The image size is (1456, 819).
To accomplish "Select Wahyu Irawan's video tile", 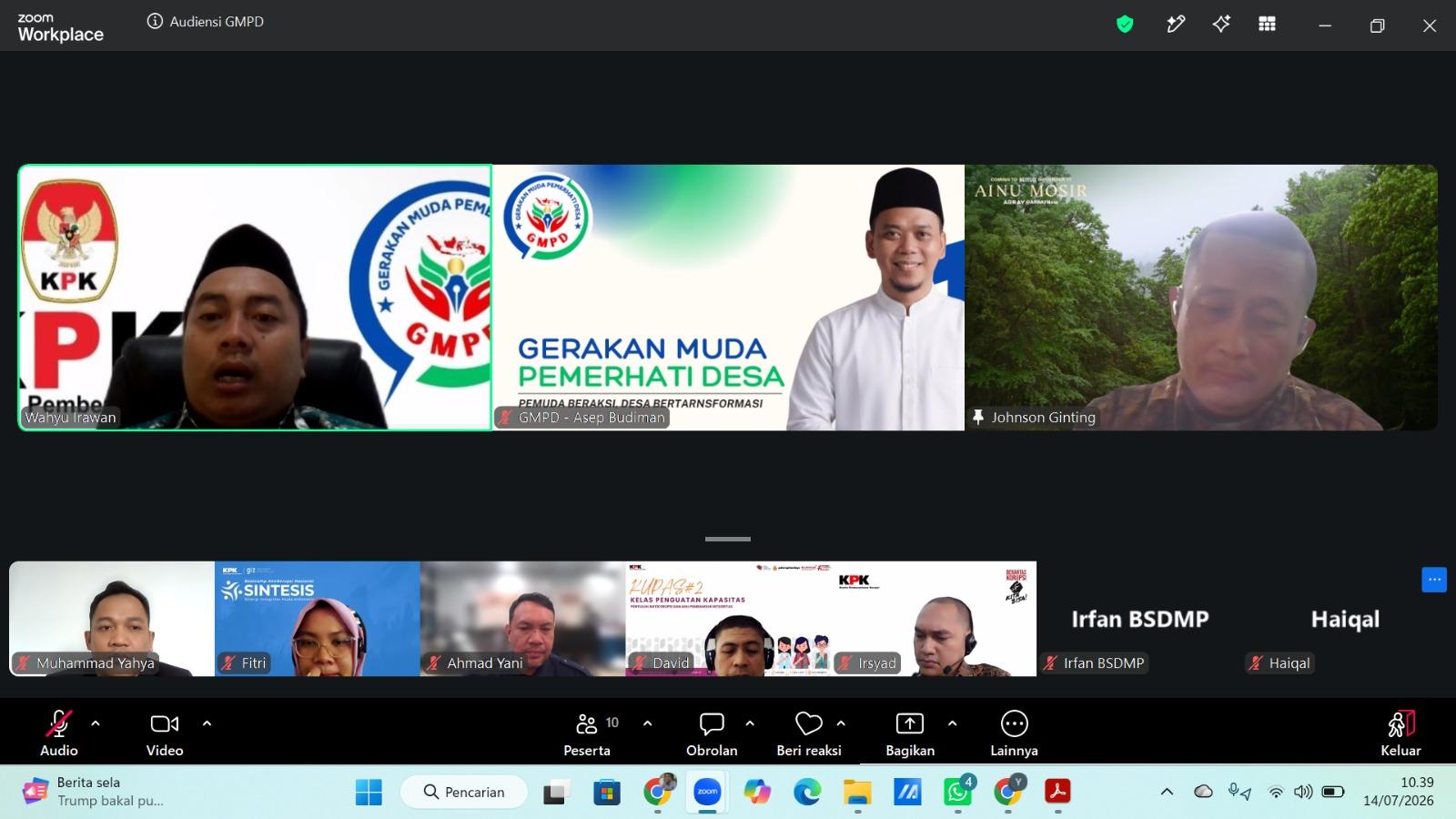I will pos(255,298).
